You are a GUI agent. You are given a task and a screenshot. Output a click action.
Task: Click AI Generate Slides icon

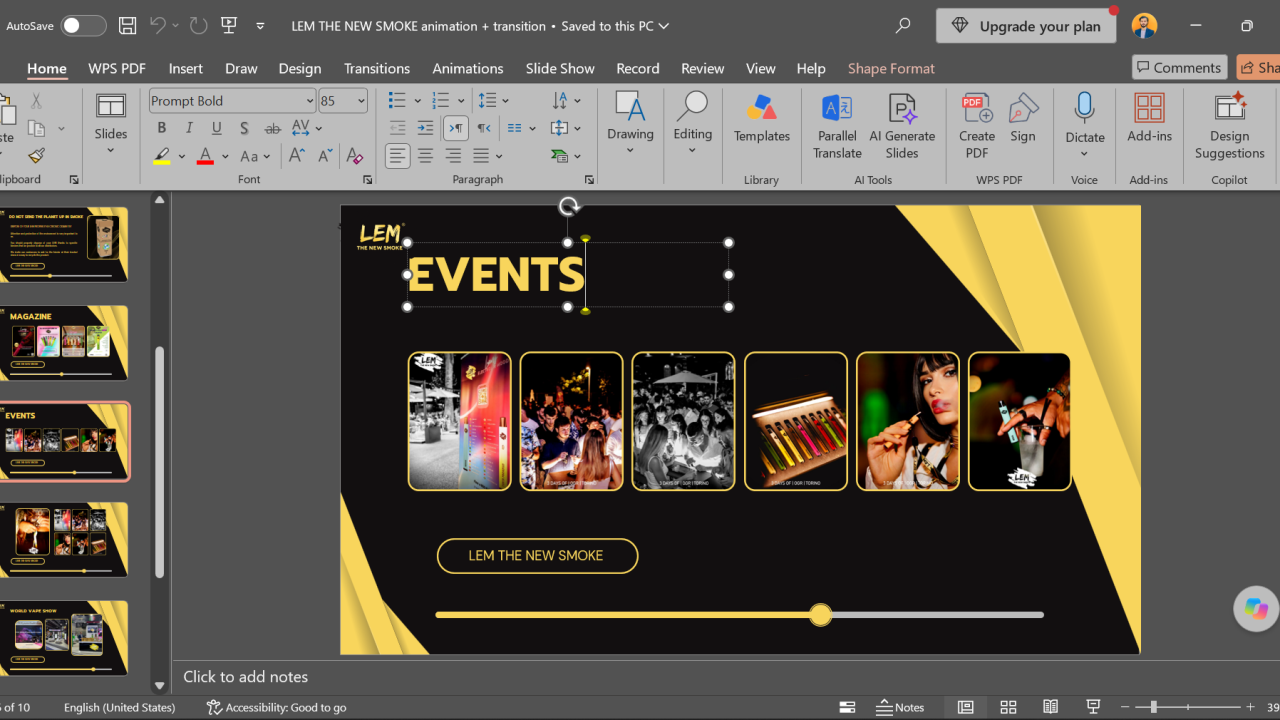902,127
